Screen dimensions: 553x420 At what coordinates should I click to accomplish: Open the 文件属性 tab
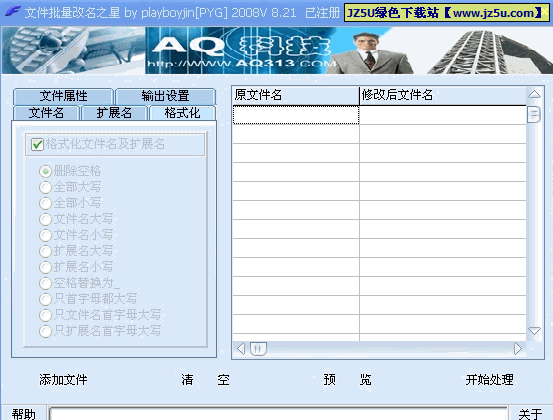pyautogui.click(x=63, y=96)
